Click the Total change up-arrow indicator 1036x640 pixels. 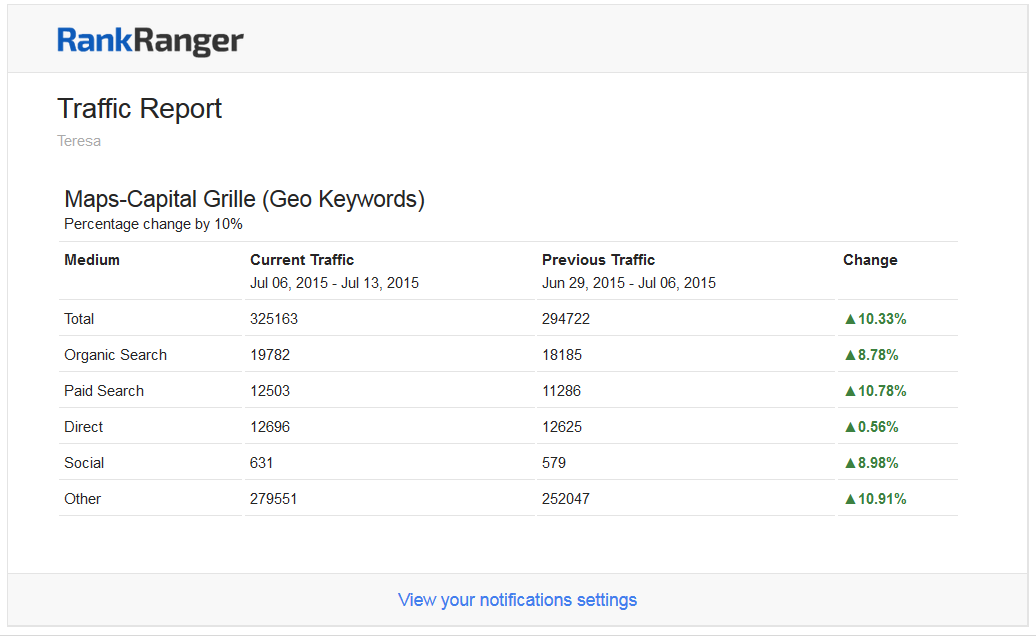click(x=850, y=319)
